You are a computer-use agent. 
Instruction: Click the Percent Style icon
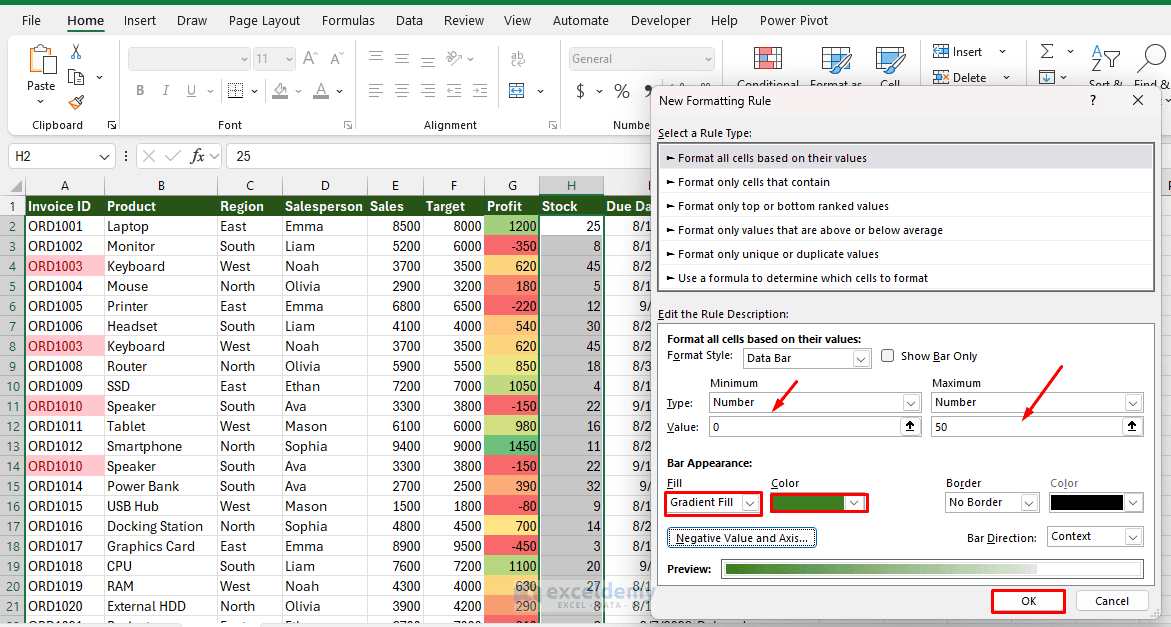621,91
